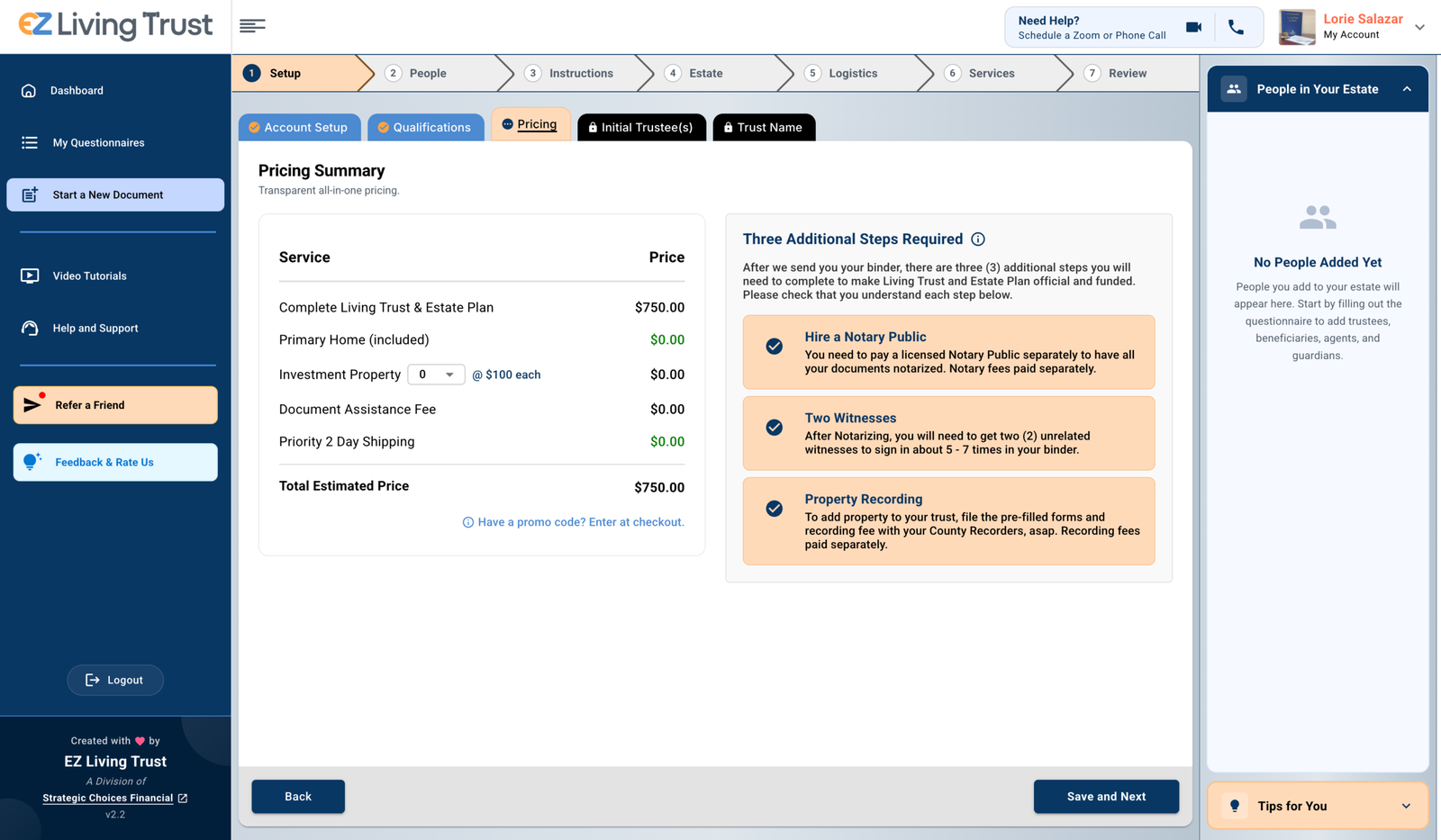Click the Save and Next button

click(x=1106, y=797)
